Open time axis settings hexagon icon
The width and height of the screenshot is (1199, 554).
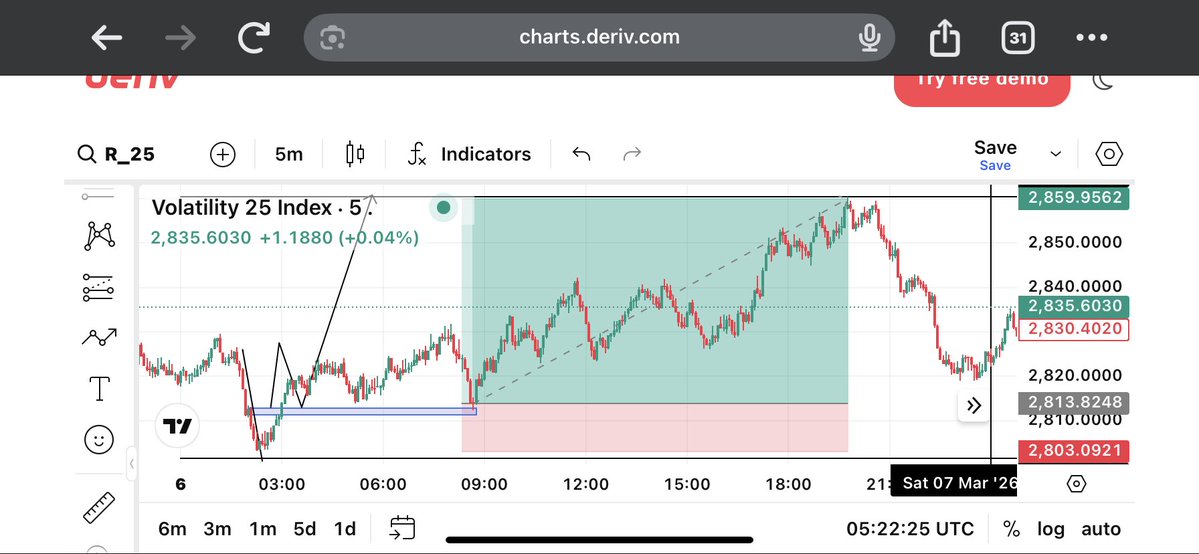[1076, 484]
